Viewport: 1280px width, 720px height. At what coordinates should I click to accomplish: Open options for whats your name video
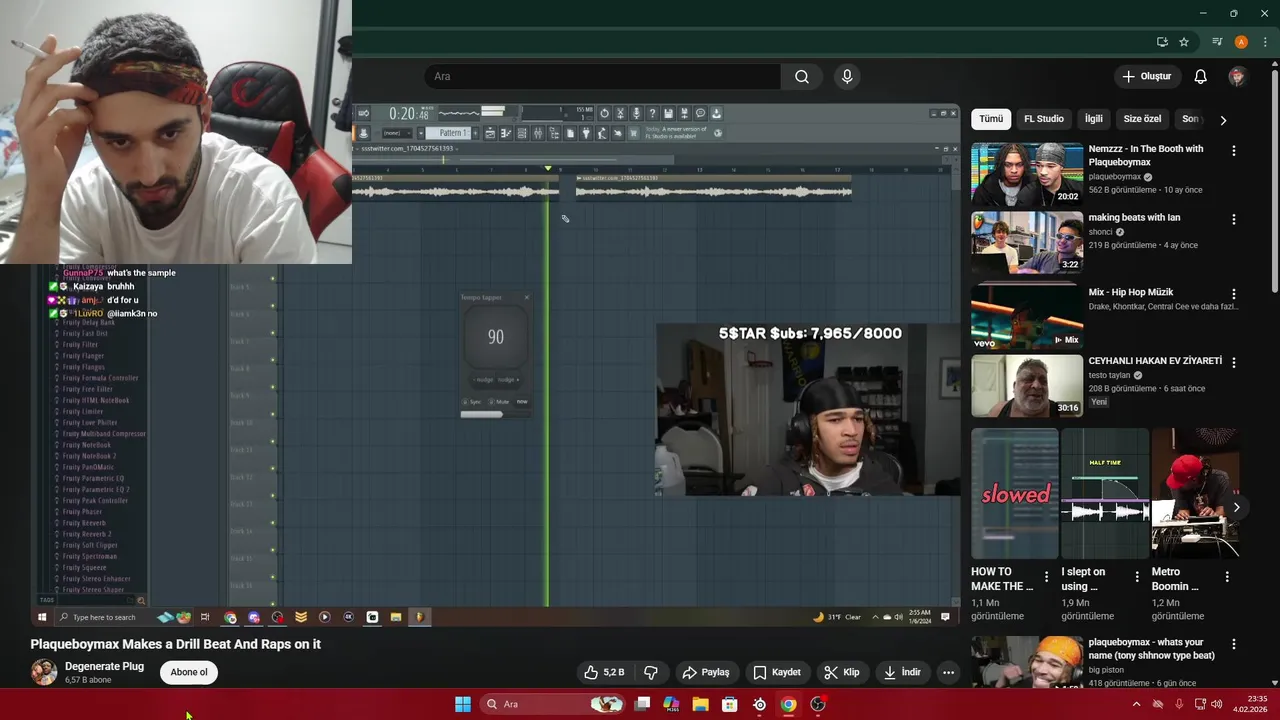(1233, 645)
